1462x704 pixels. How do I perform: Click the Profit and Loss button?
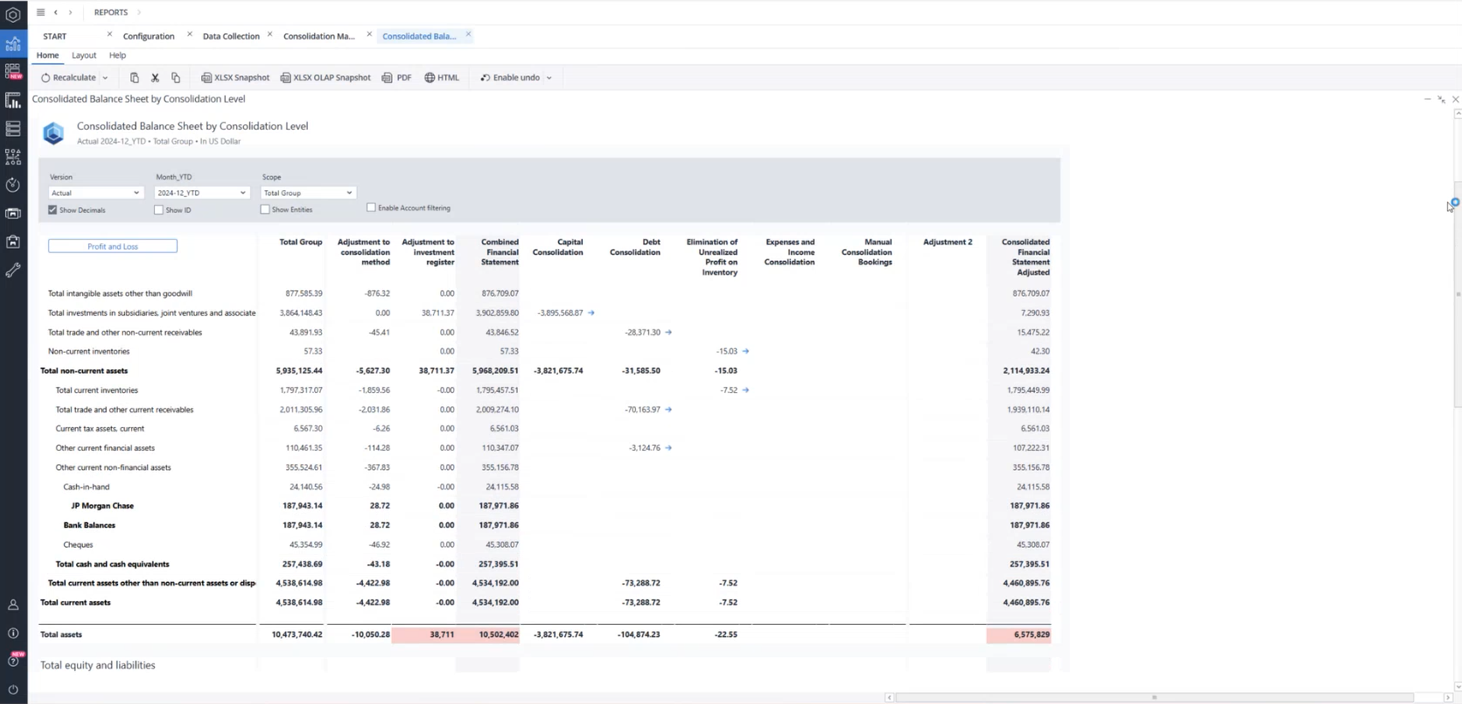tap(113, 246)
